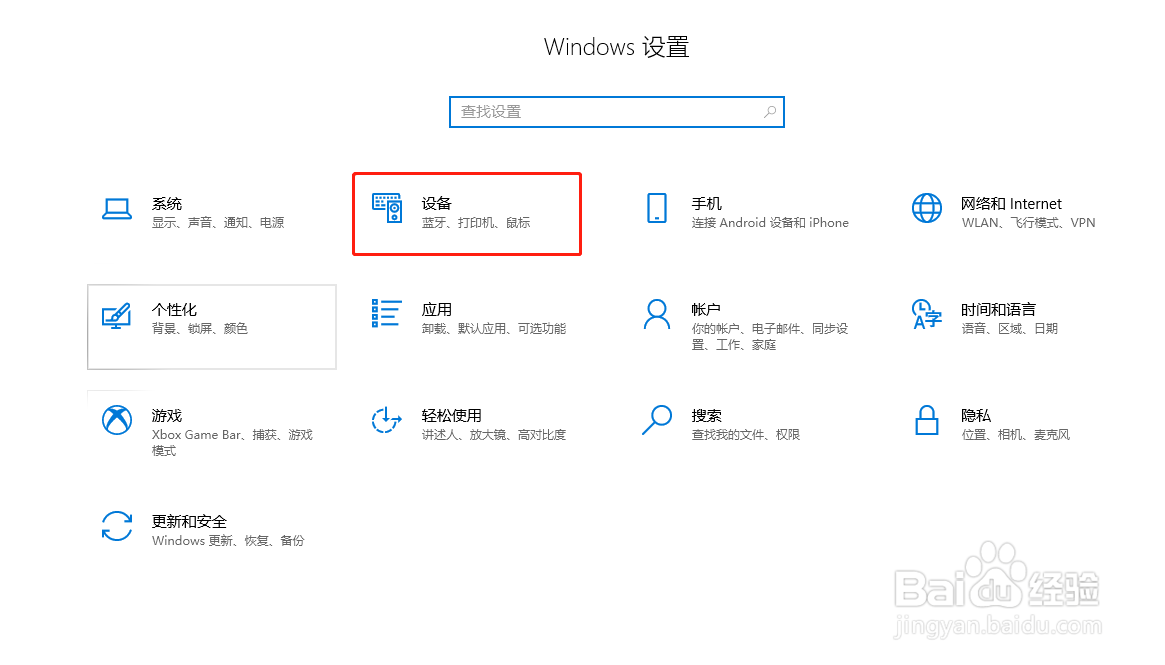Select the 时间和语言 clock-letter icon
1165x665 pixels.
927,314
